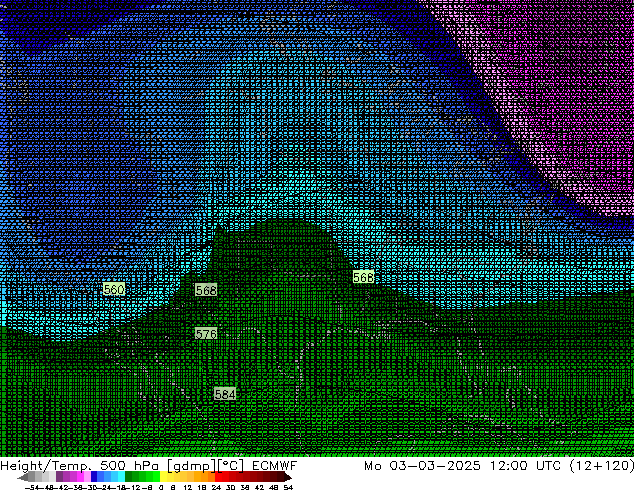Click the bright cyan legend swatch
This screenshot has height=490, width=634.
[121, 476]
